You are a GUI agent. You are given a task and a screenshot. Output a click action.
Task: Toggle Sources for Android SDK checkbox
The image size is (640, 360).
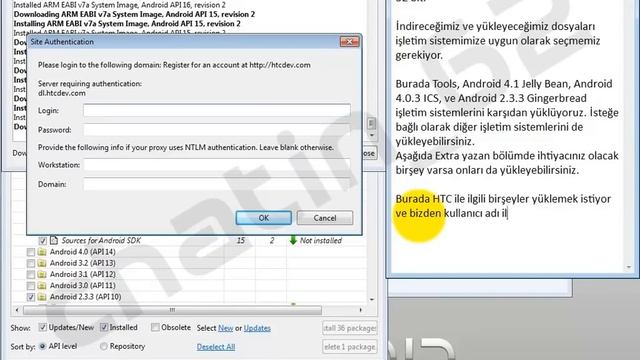42,241
